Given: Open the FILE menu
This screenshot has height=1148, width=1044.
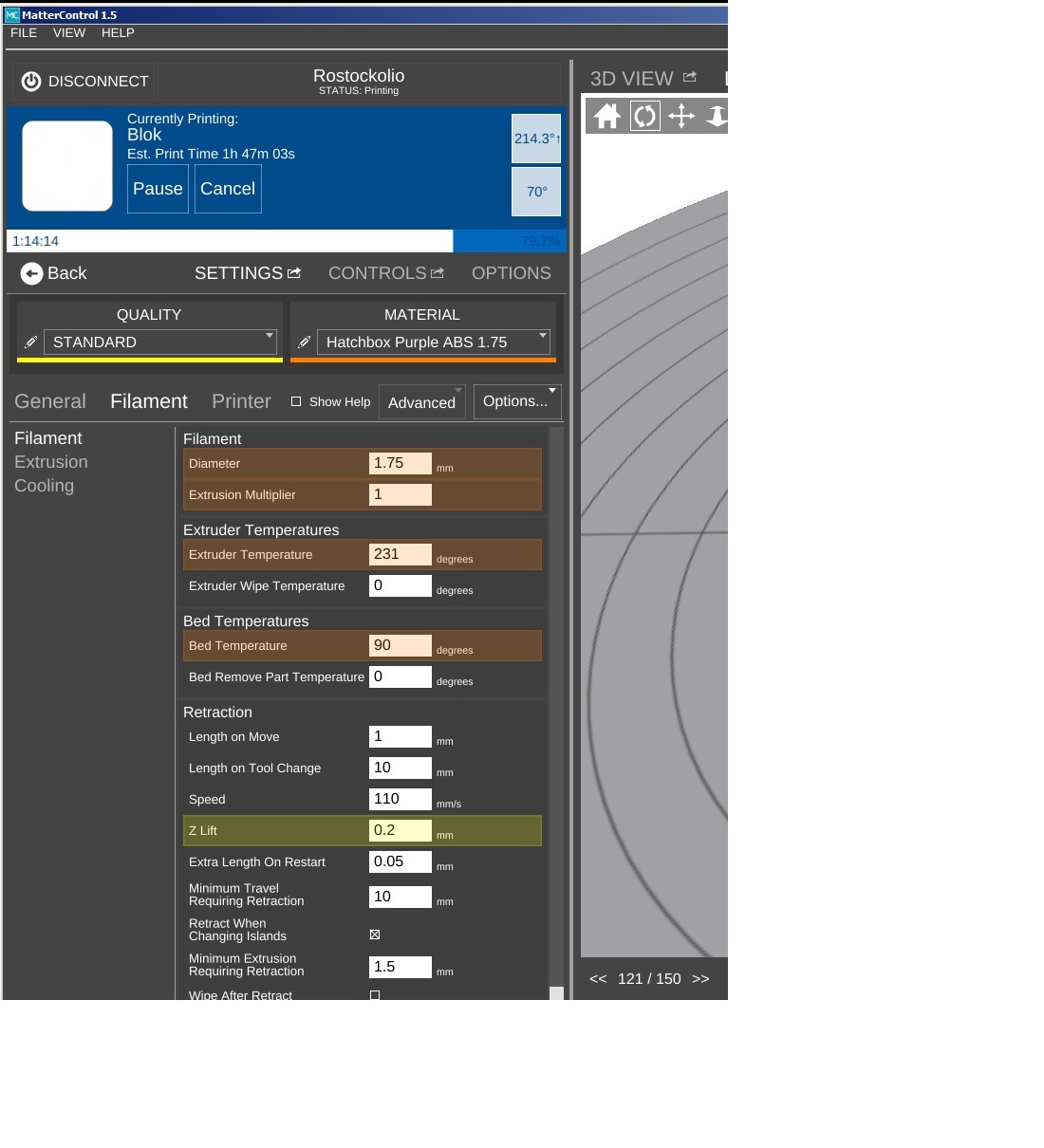Looking at the screenshot, I should [24, 33].
